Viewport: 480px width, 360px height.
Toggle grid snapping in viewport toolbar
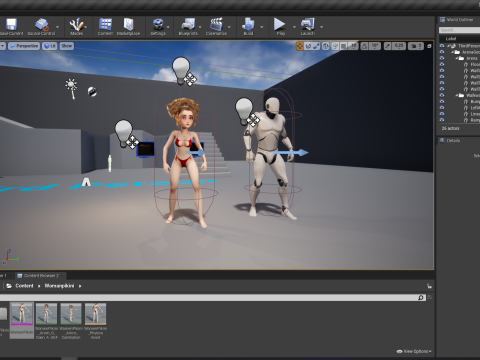click(344, 46)
